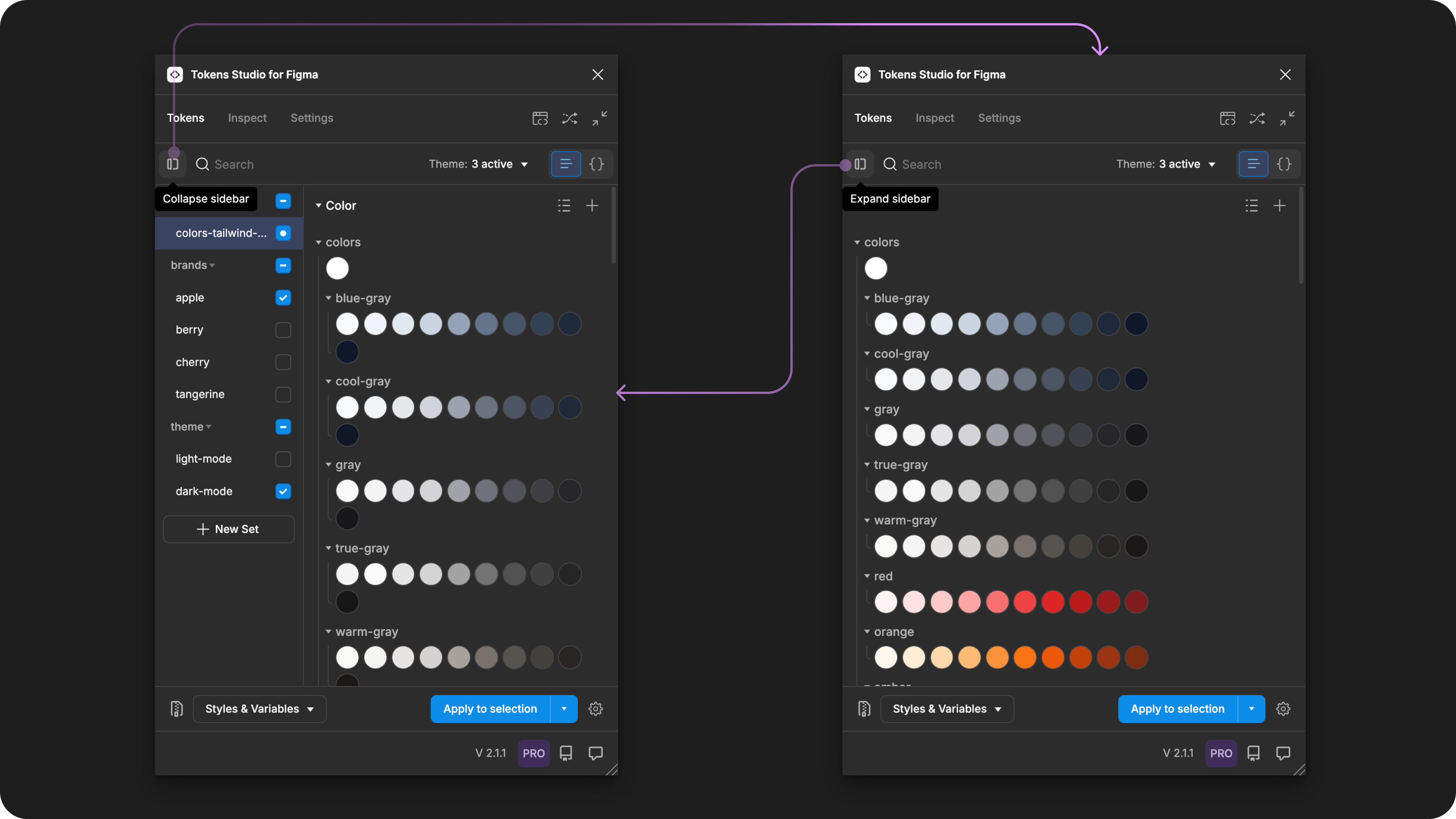Enable the berry token set checkbox
Screen dimensions: 1456x819
(282, 330)
